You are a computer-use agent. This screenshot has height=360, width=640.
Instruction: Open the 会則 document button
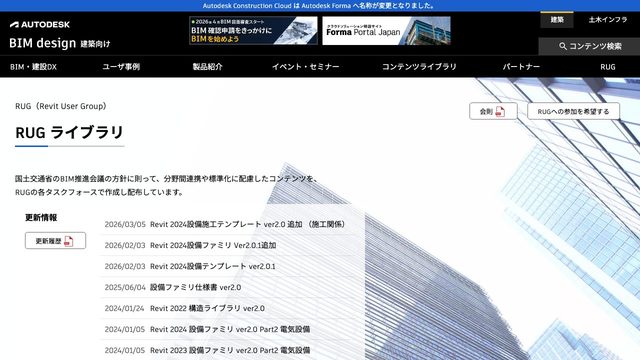click(493, 111)
